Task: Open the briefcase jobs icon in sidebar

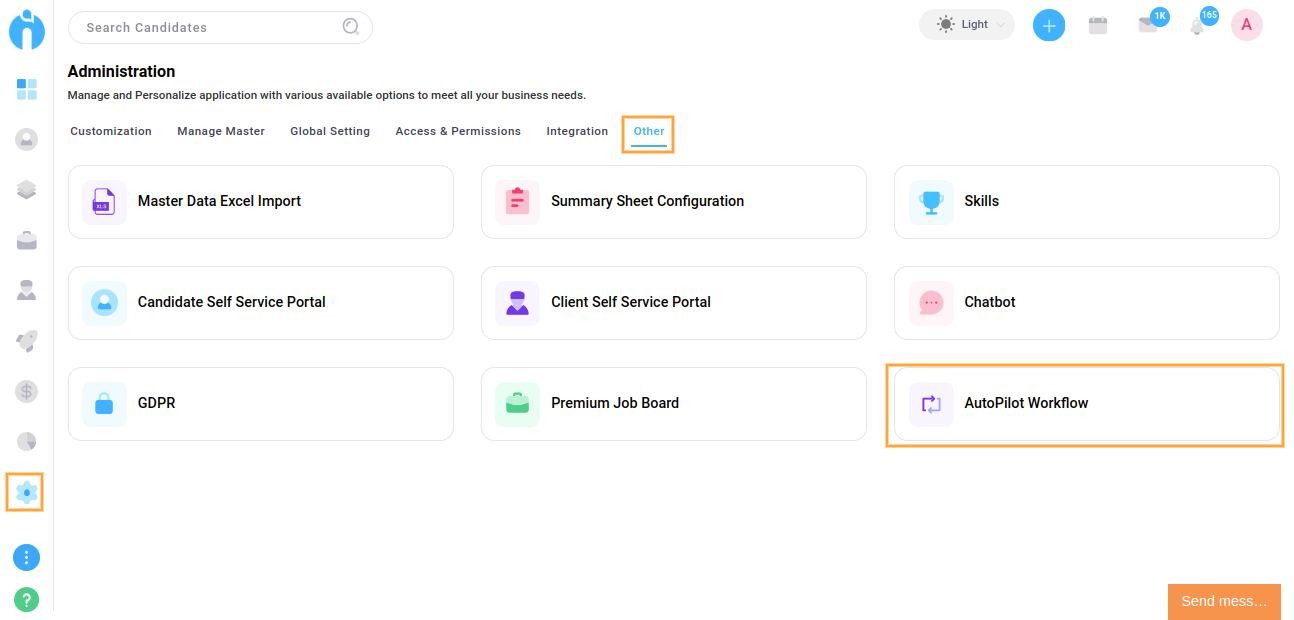Action: tap(27, 240)
